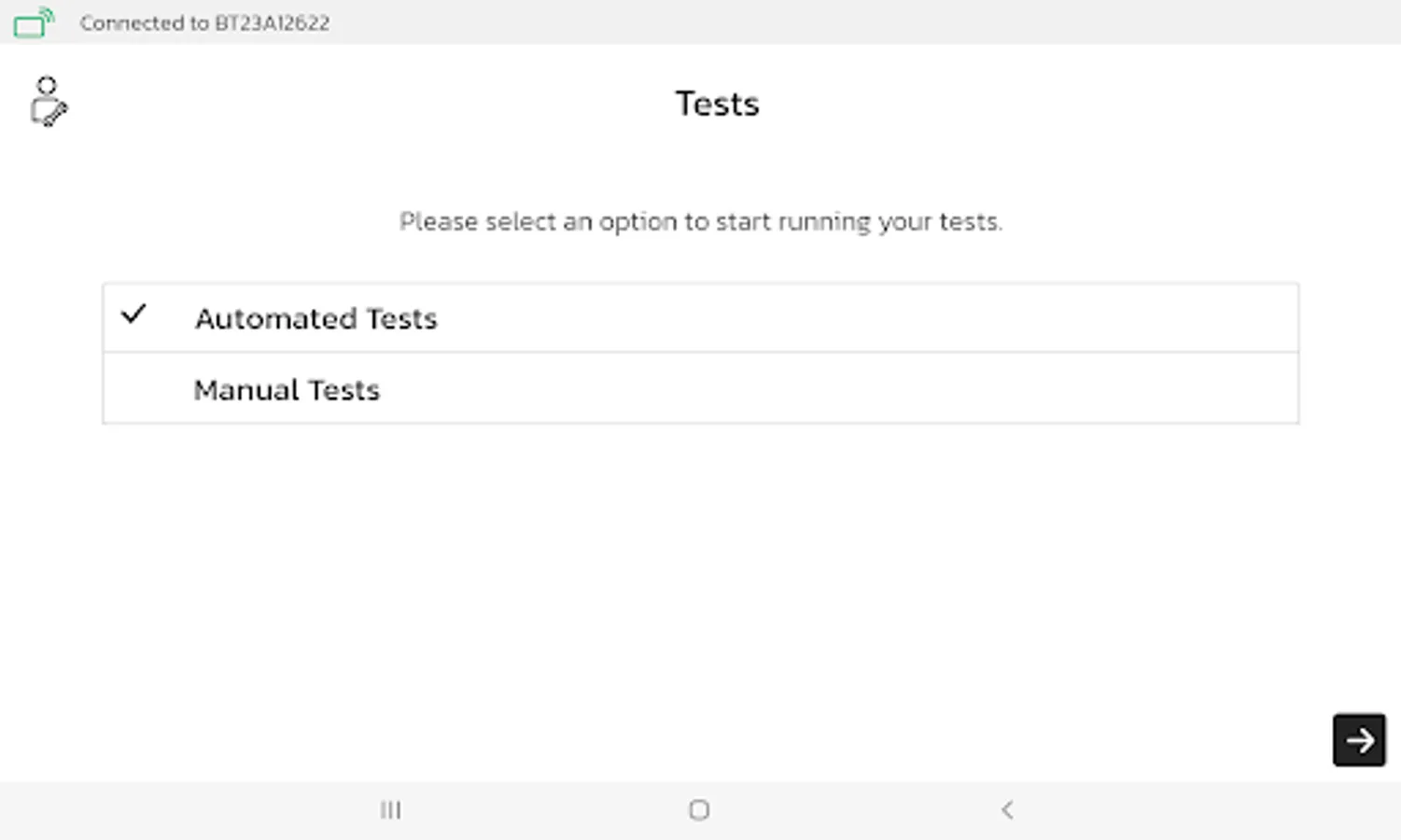Tap the Android home button
This screenshot has height=840, width=1401.
[699, 810]
